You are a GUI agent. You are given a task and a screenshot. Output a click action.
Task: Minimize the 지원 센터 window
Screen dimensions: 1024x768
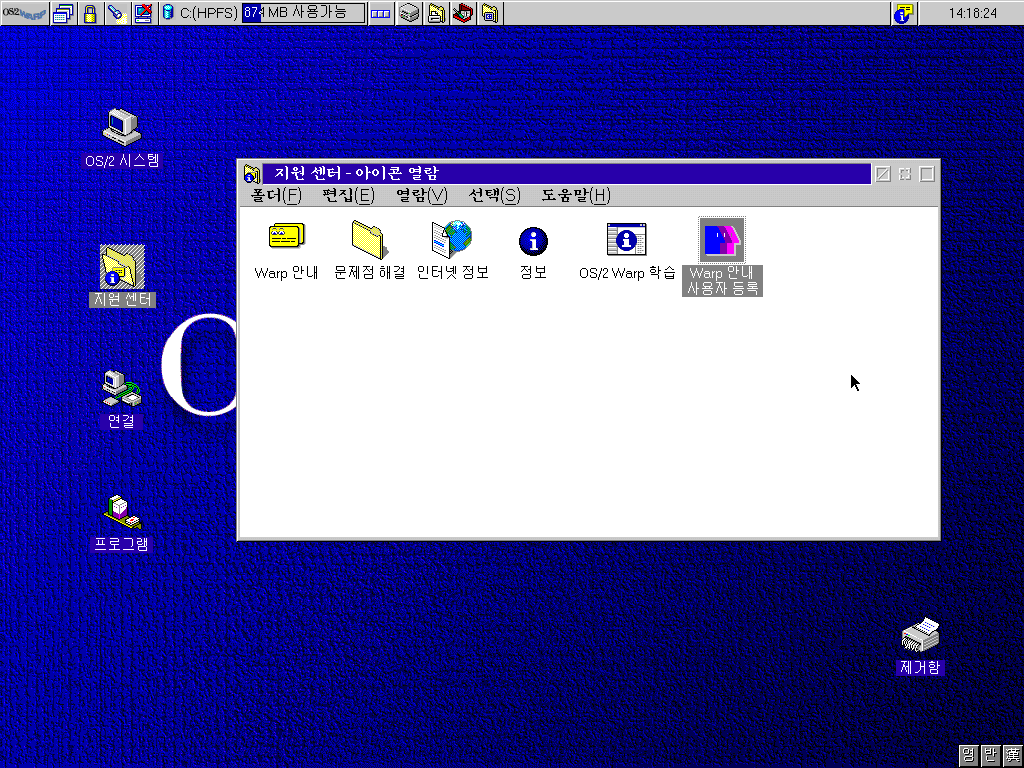[x=905, y=174]
